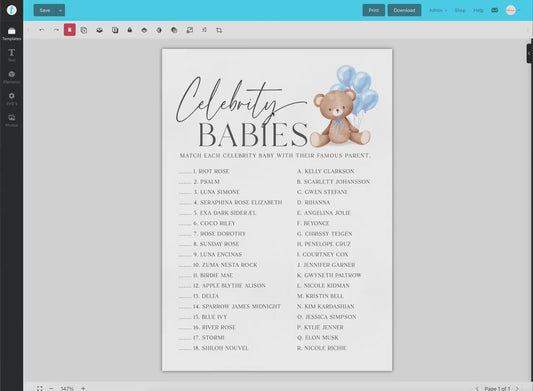Click the replace image icon in the toolbar
This screenshot has height=391, width=533.
click(x=190, y=30)
